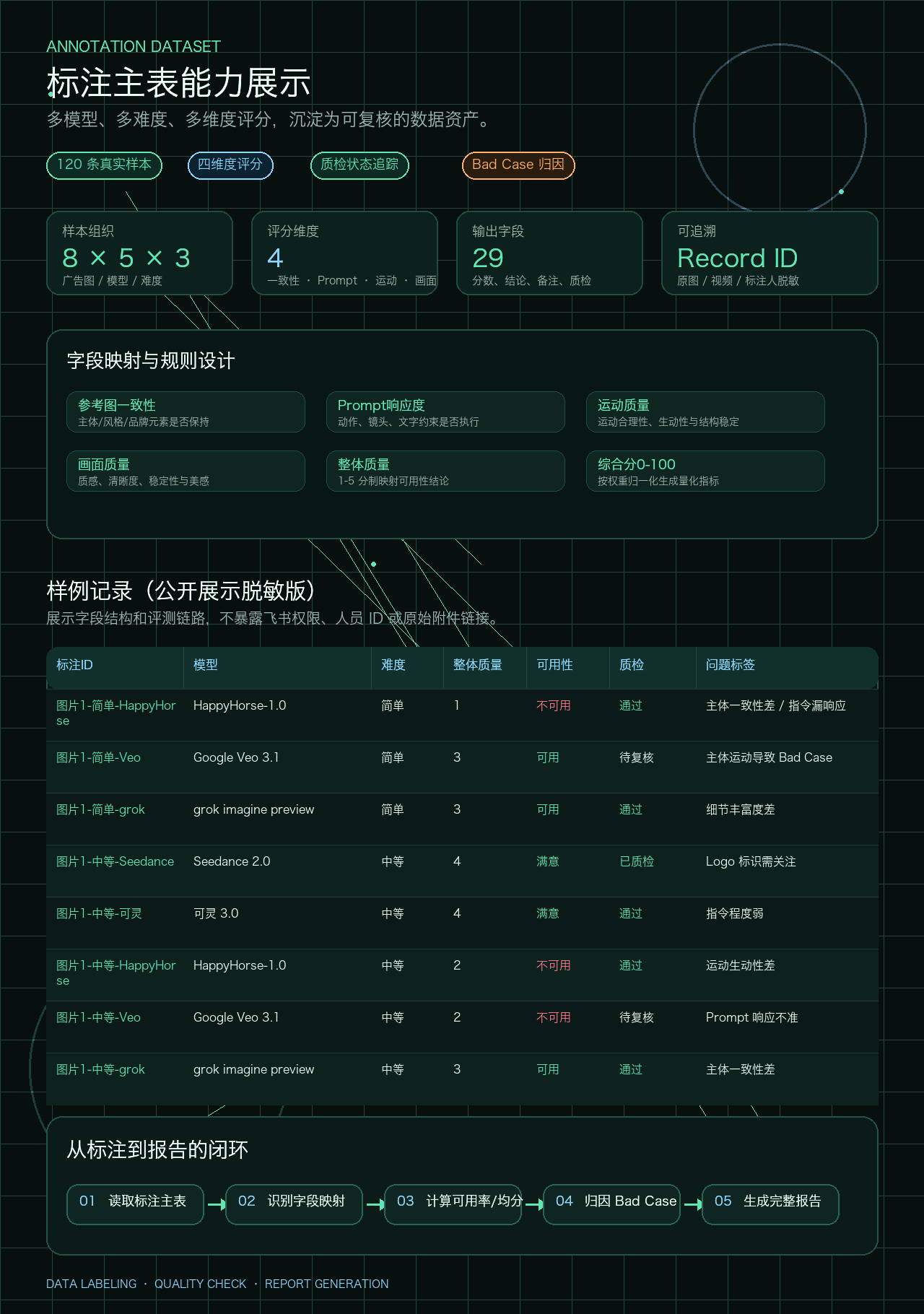Click the Logo 标识需关注 tag text
The height and width of the screenshot is (1314, 924).
[x=751, y=861]
